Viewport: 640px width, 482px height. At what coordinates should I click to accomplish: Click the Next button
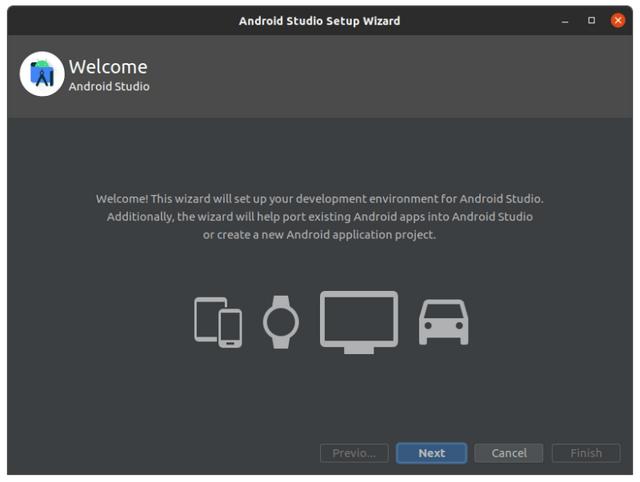(431, 453)
